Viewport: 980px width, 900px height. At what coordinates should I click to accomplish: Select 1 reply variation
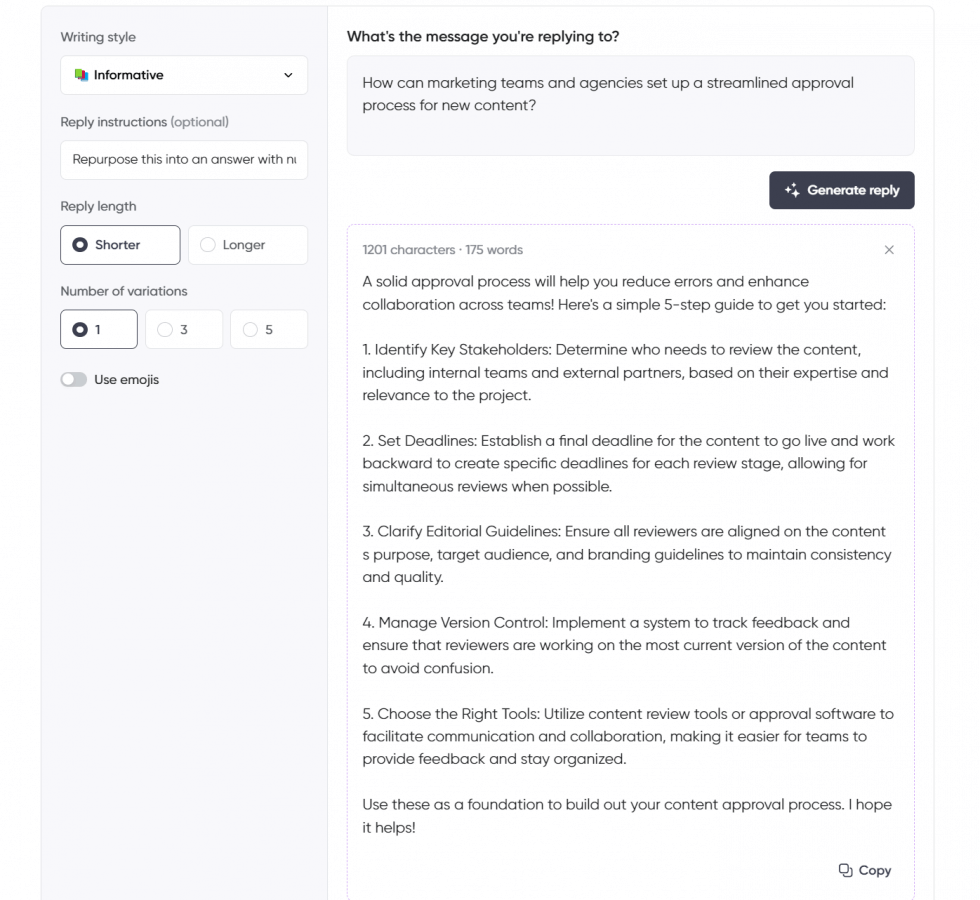[x=98, y=328]
